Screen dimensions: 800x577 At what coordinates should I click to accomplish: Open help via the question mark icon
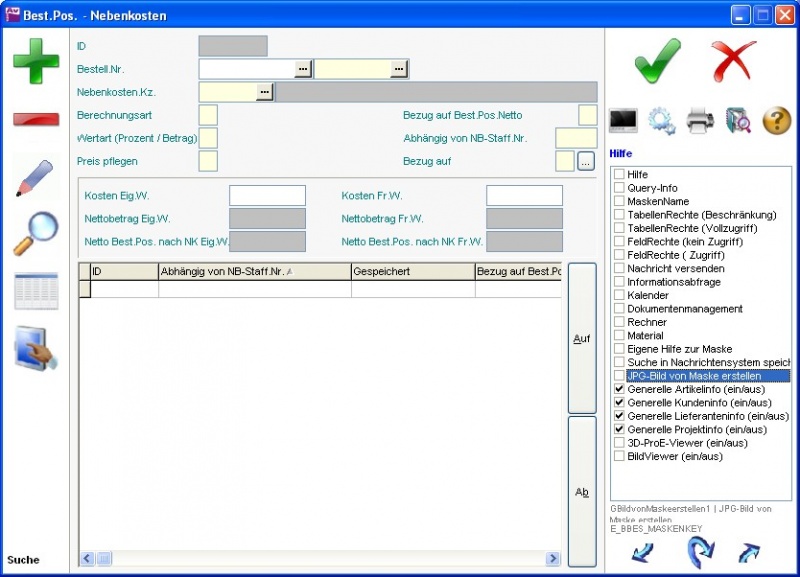(777, 121)
